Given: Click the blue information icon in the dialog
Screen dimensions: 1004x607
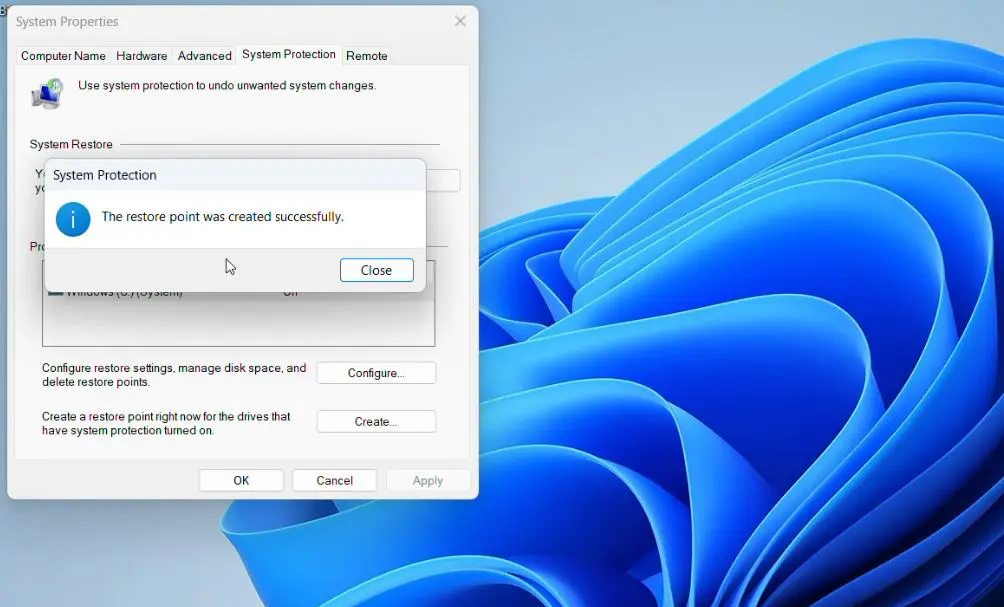Looking at the screenshot, I should coord(72,219).
